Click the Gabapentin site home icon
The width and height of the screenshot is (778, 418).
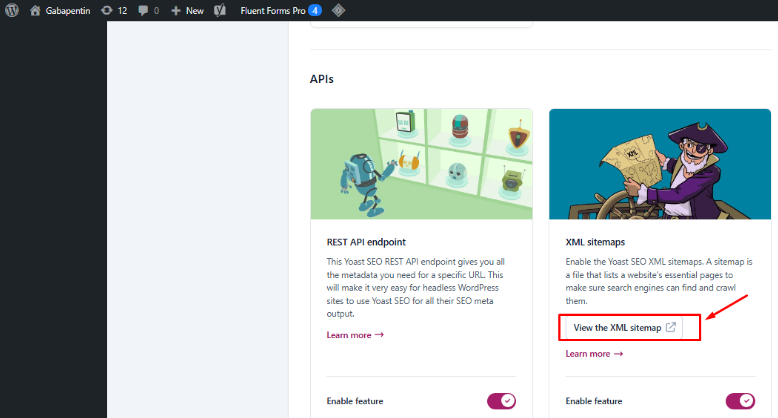tap(35, 10)
